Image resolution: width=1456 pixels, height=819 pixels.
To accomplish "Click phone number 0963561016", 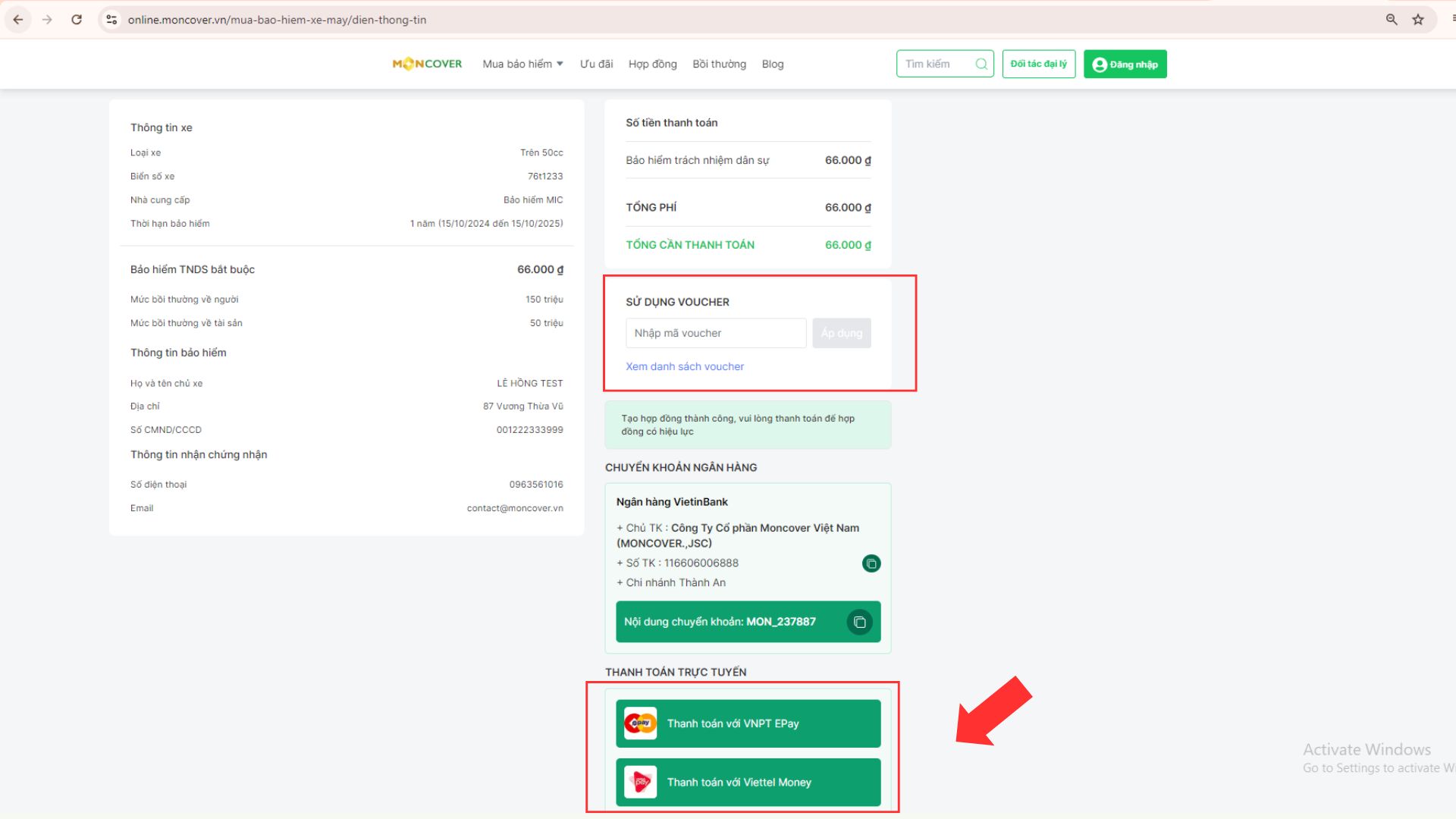I will [x=536, y=485].
